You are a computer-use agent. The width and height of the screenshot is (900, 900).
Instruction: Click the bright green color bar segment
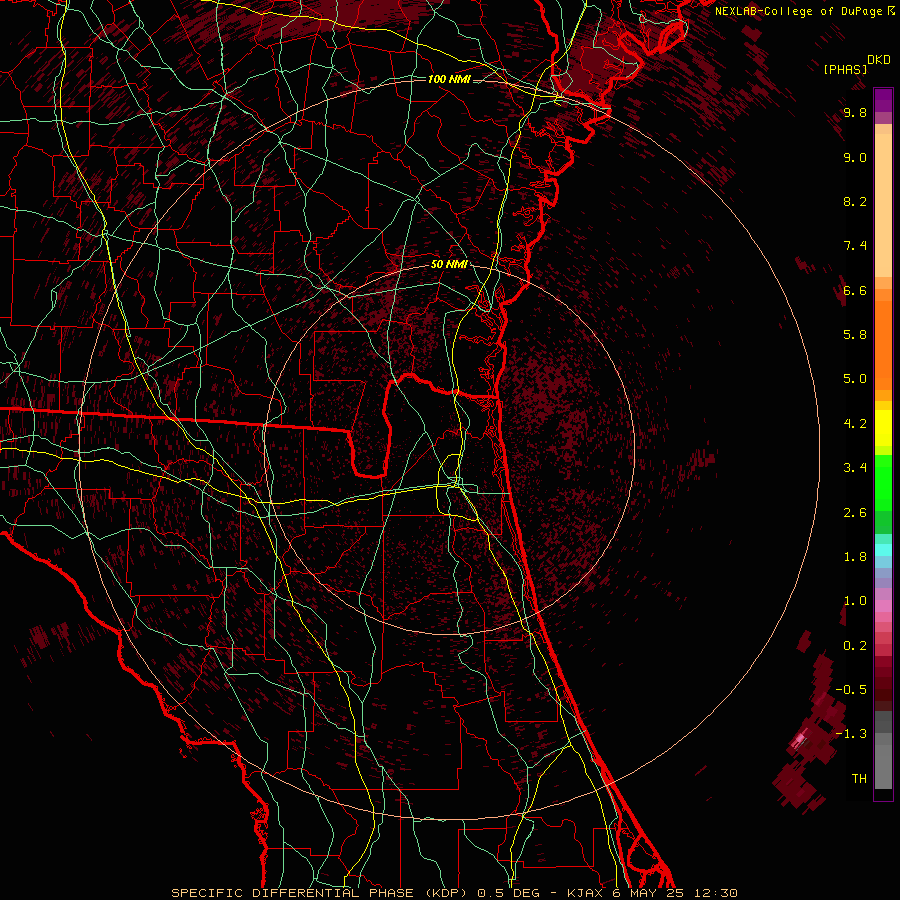click(x=883, y=482)
